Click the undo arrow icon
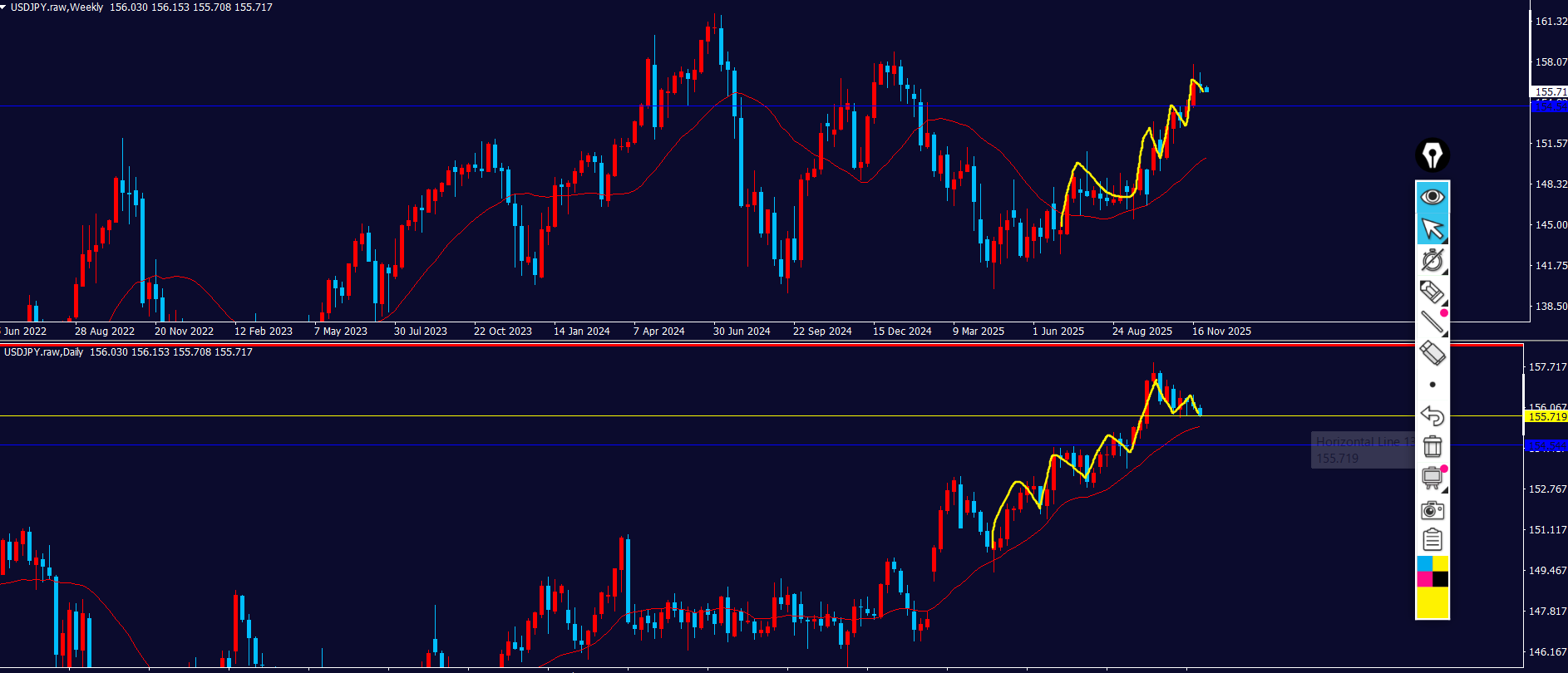 click(x=1432, y=415)
